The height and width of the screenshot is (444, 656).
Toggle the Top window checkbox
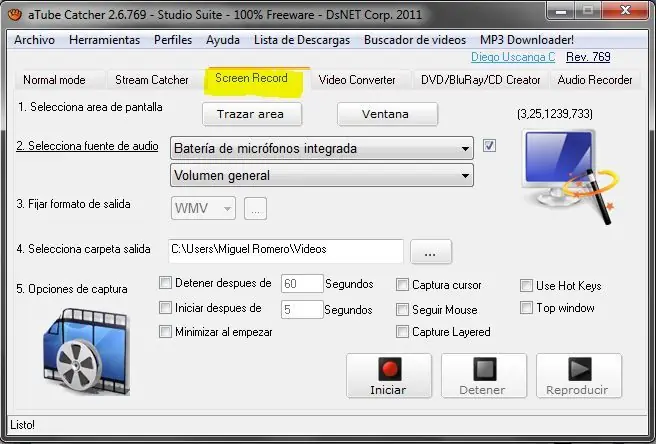click(x=526, y=308)
